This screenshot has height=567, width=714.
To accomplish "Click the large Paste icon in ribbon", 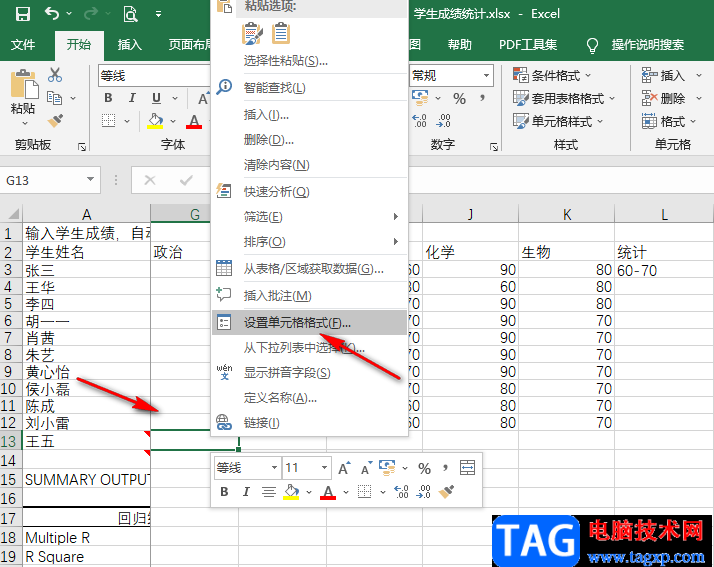I will 24,83.
